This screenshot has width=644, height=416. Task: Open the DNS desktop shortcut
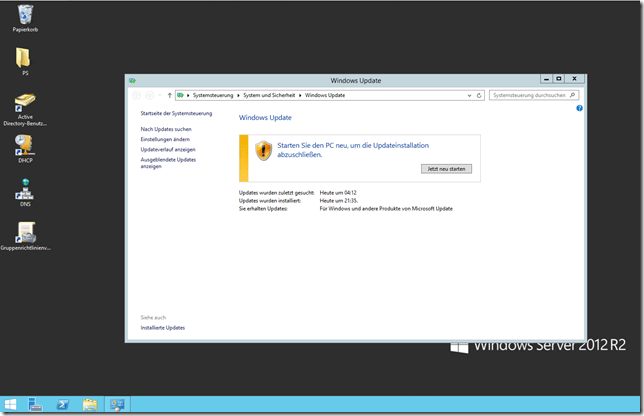(25, 188)
